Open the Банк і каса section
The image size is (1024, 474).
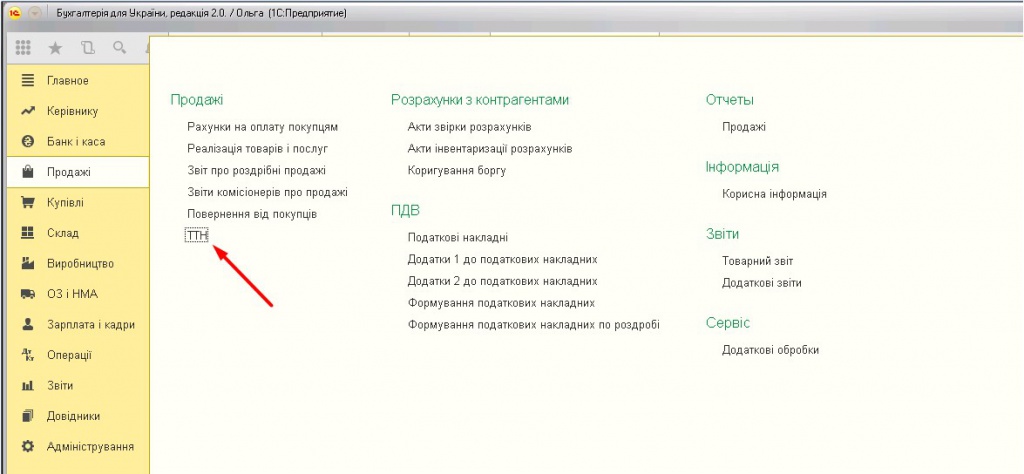pos(78,142)
